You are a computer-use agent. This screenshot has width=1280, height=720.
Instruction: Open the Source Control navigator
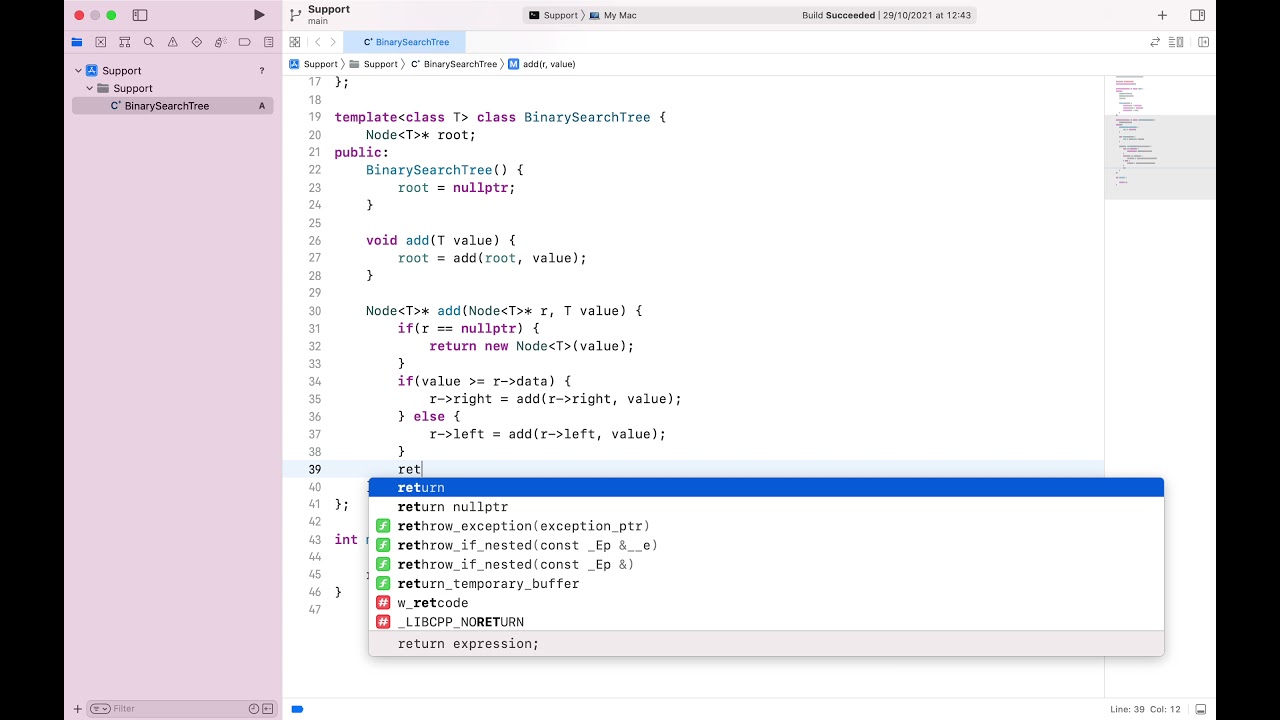(101, 42)
